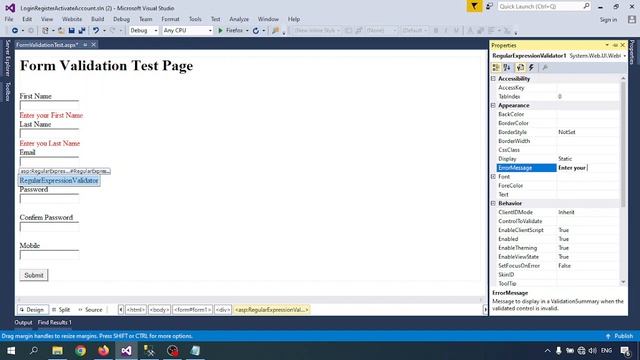The height and width of the screenshot is (360, 640).
Task: Click the green Start debugging play icon
Action: pos(220,31)
